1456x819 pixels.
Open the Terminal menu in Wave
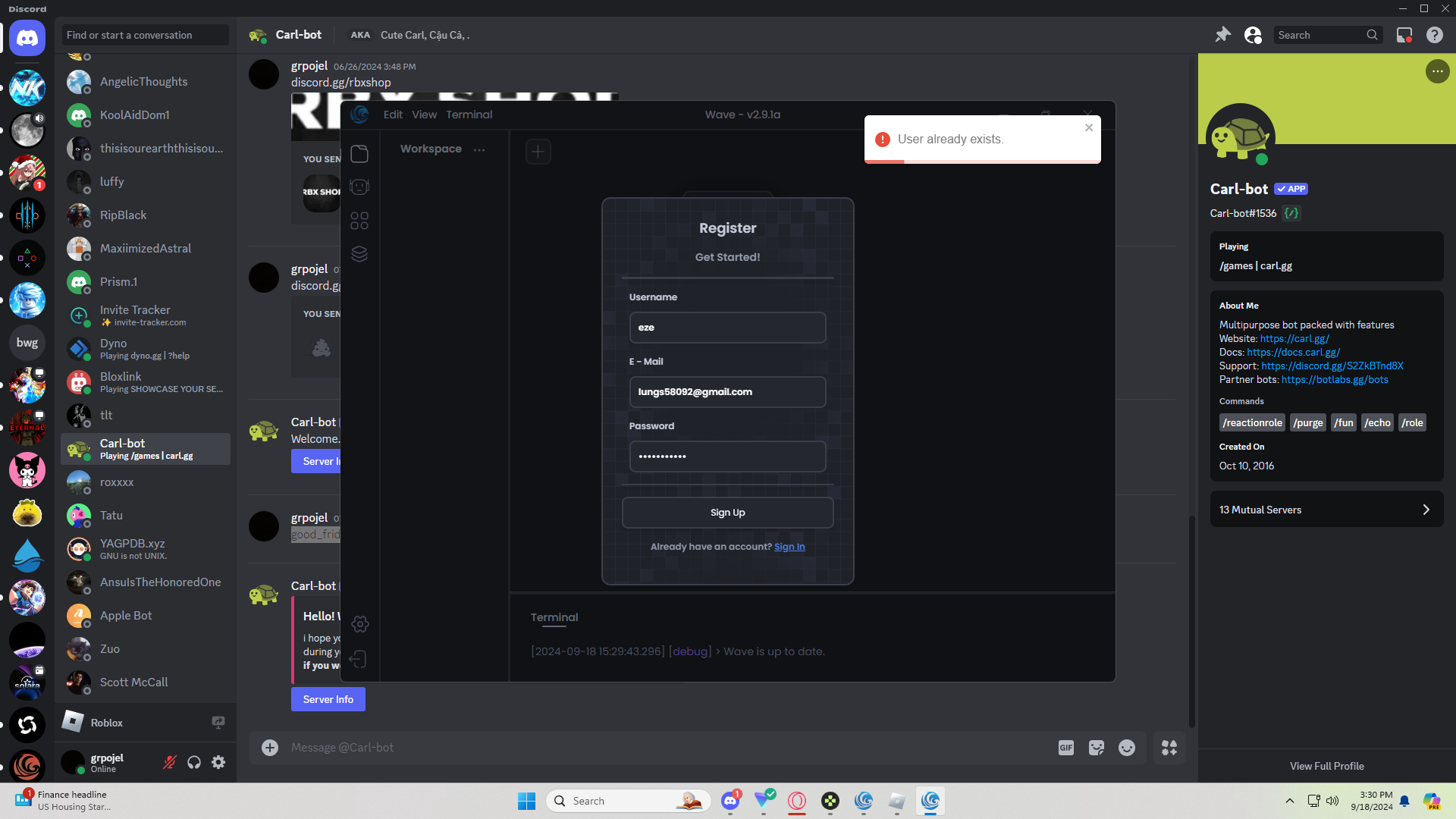pos(469,115)
